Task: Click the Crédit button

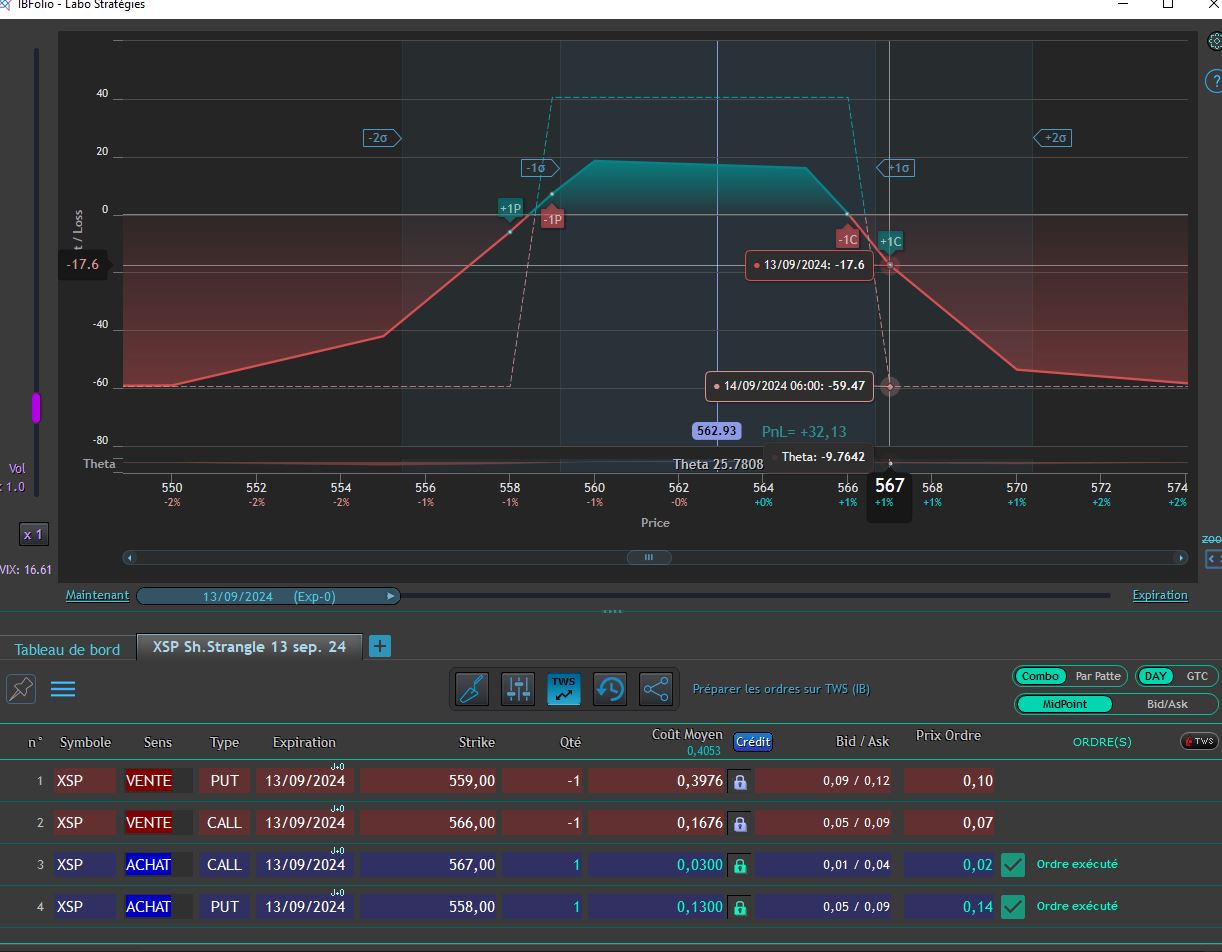Action: (x=753, y=742)
